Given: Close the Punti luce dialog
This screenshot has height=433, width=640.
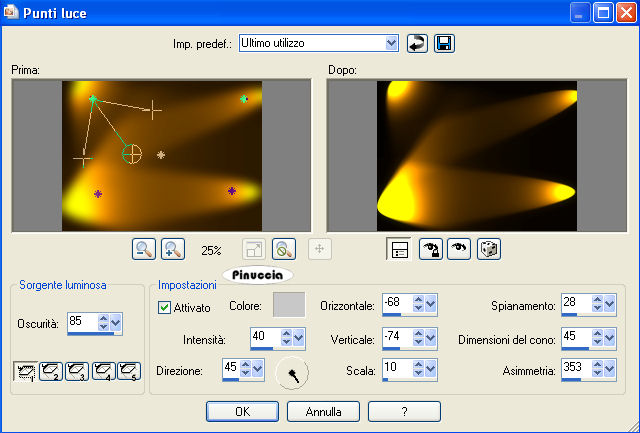Looking at the screenshot, I should click(627, 13).
